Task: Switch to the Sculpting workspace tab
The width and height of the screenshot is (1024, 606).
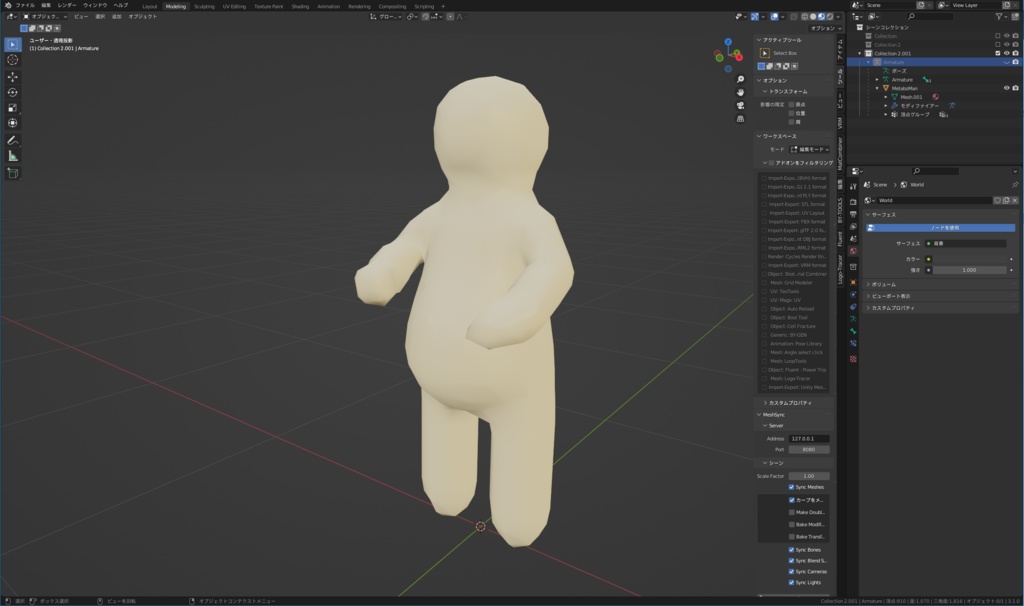Action: pos(204,6)
